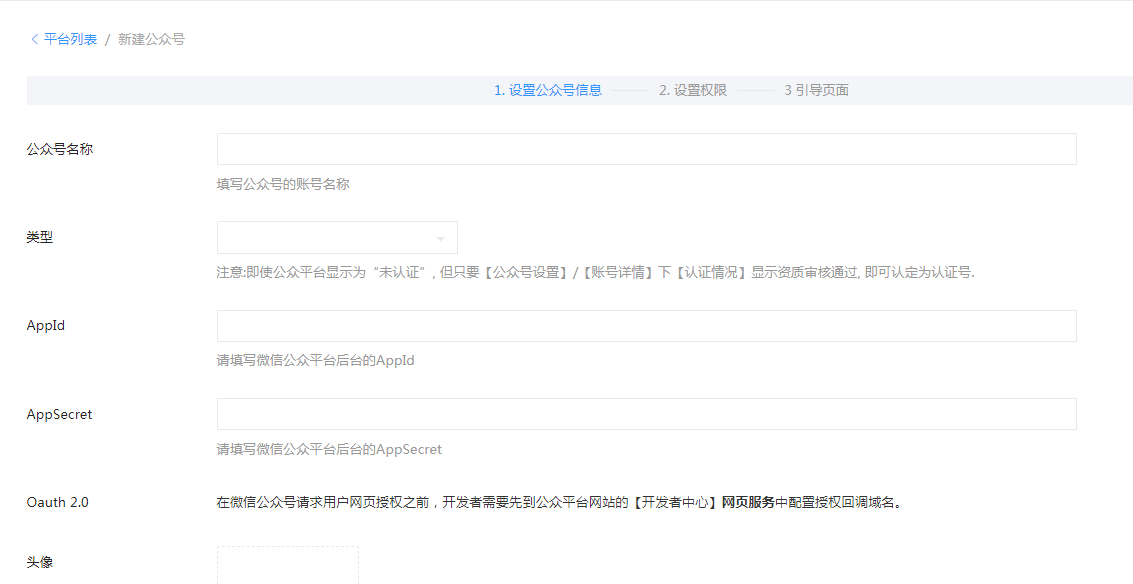
Task: Click the AppSecret label
Action: pyautogui.click(x=59, y=415)
